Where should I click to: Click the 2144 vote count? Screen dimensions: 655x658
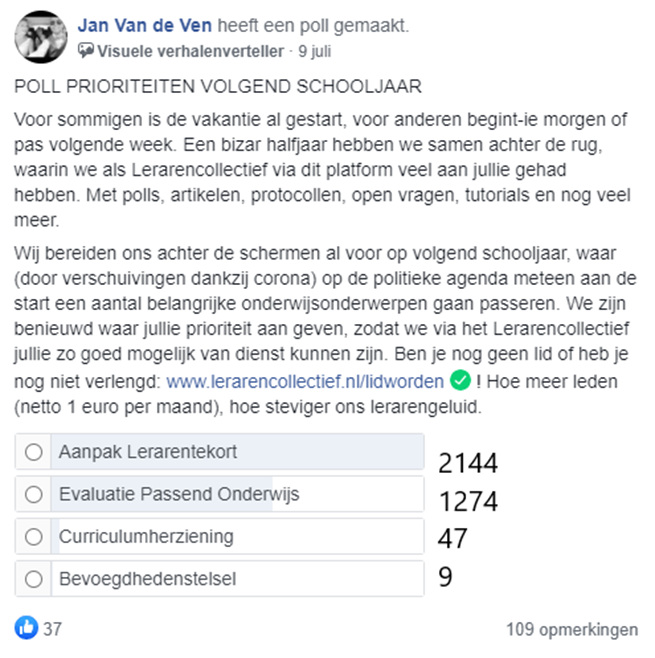[x=468, y=463]
